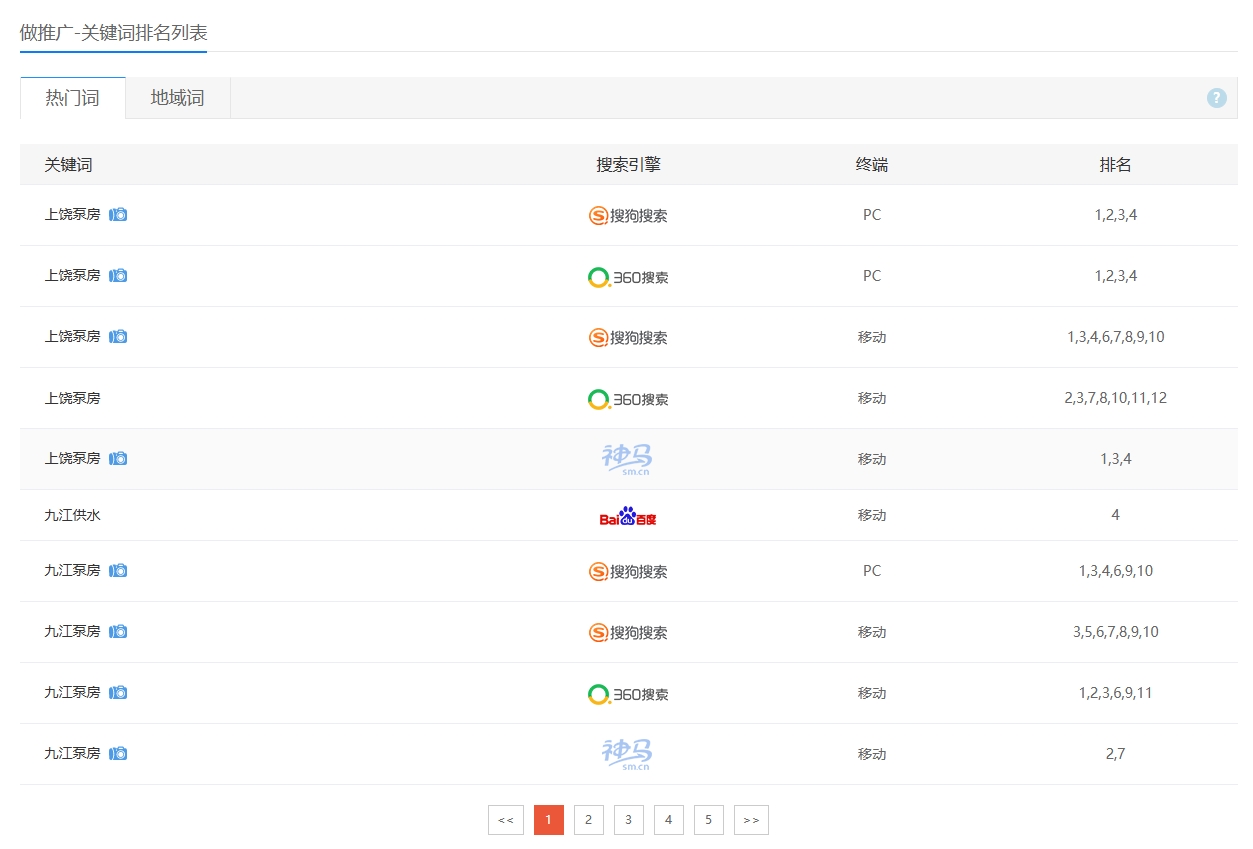Screen dimensions: 1253x849
Task: Click camera icon in 九江泵房 搜狗搜索 移动 row
Action: [x=118, y=631]
